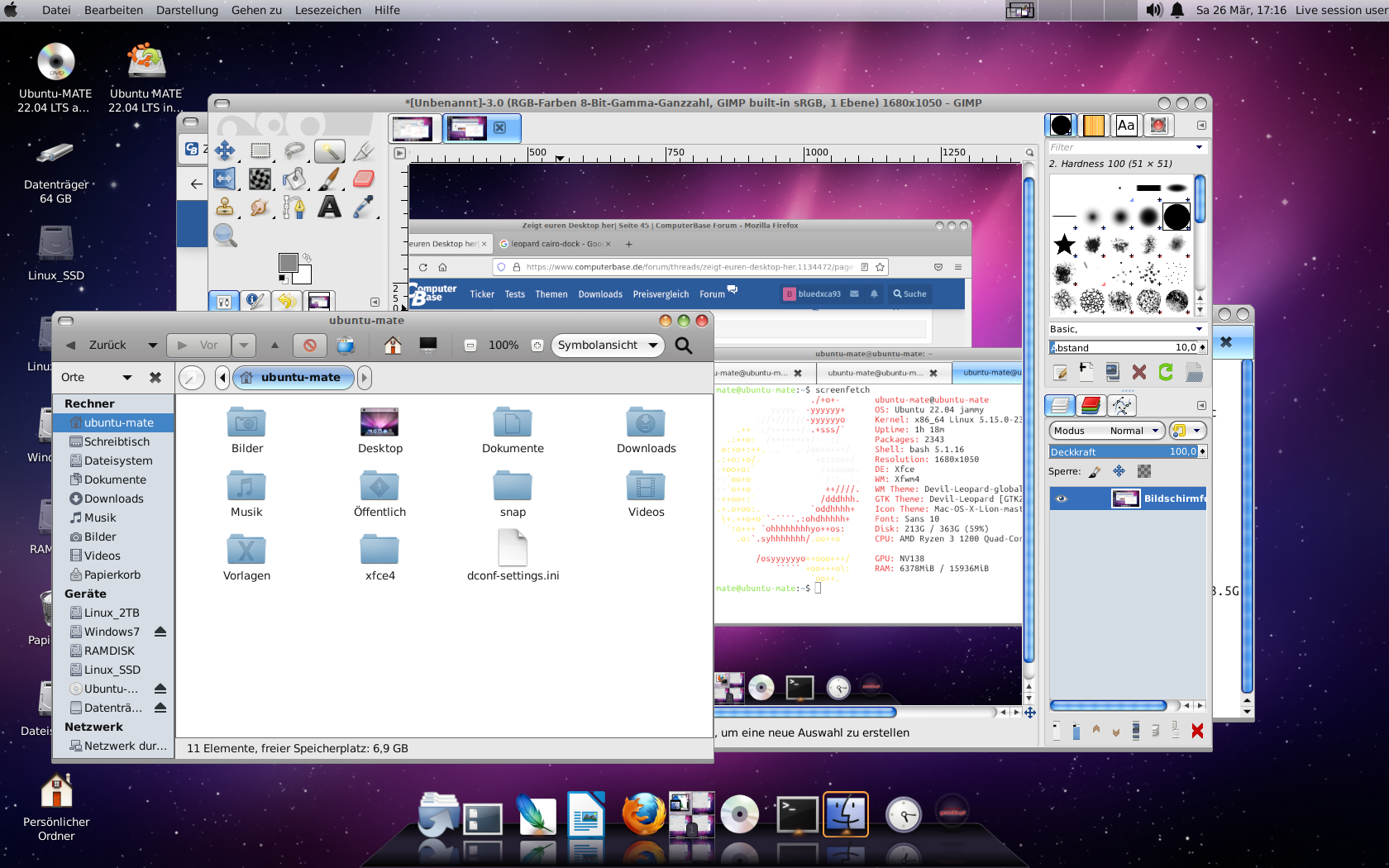
Task: Adjust the Abstand brush spacing slider
Action: point(1128,347)
